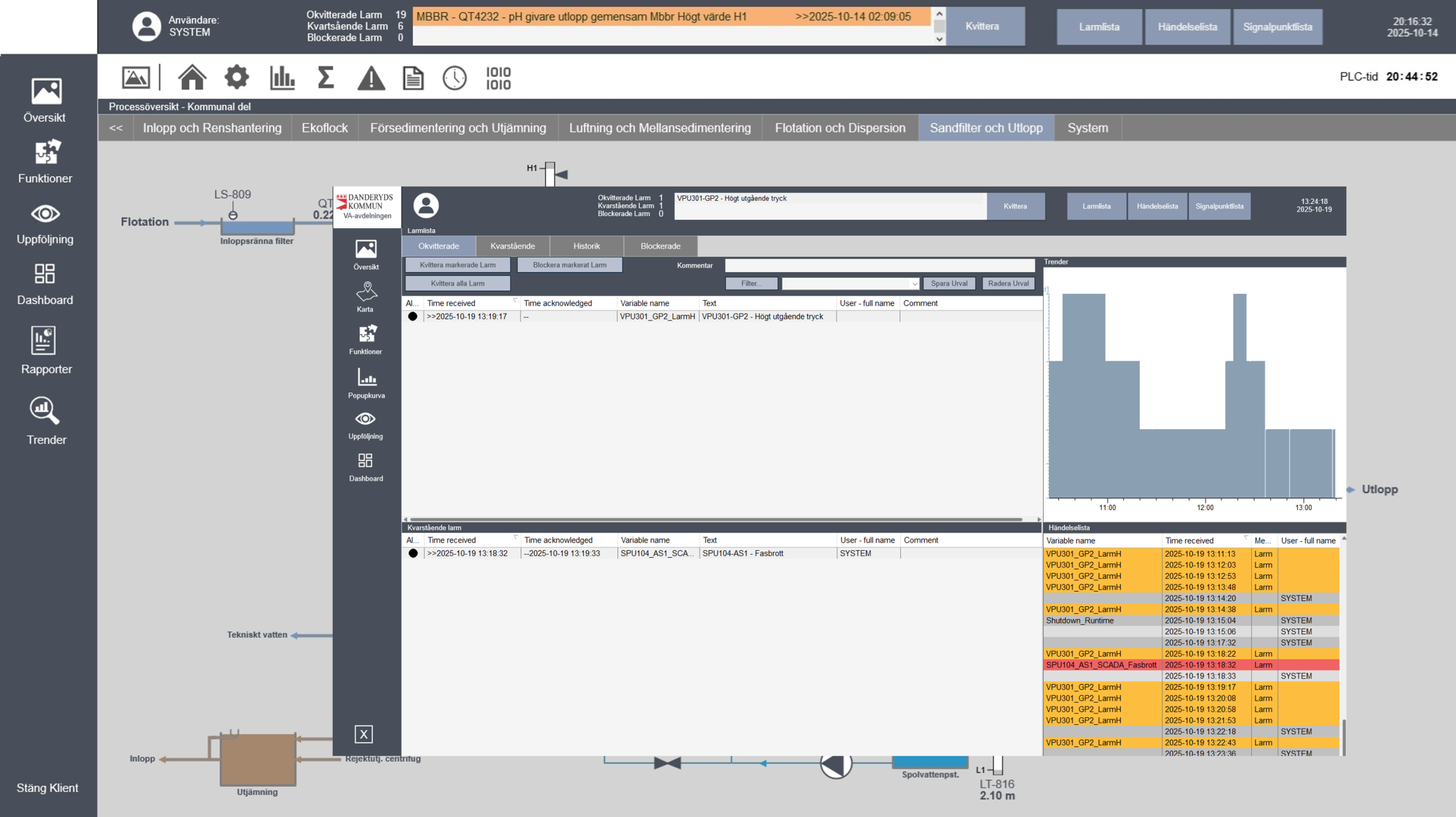Open the Flotation och Dispersion tab

pos(839,128)
